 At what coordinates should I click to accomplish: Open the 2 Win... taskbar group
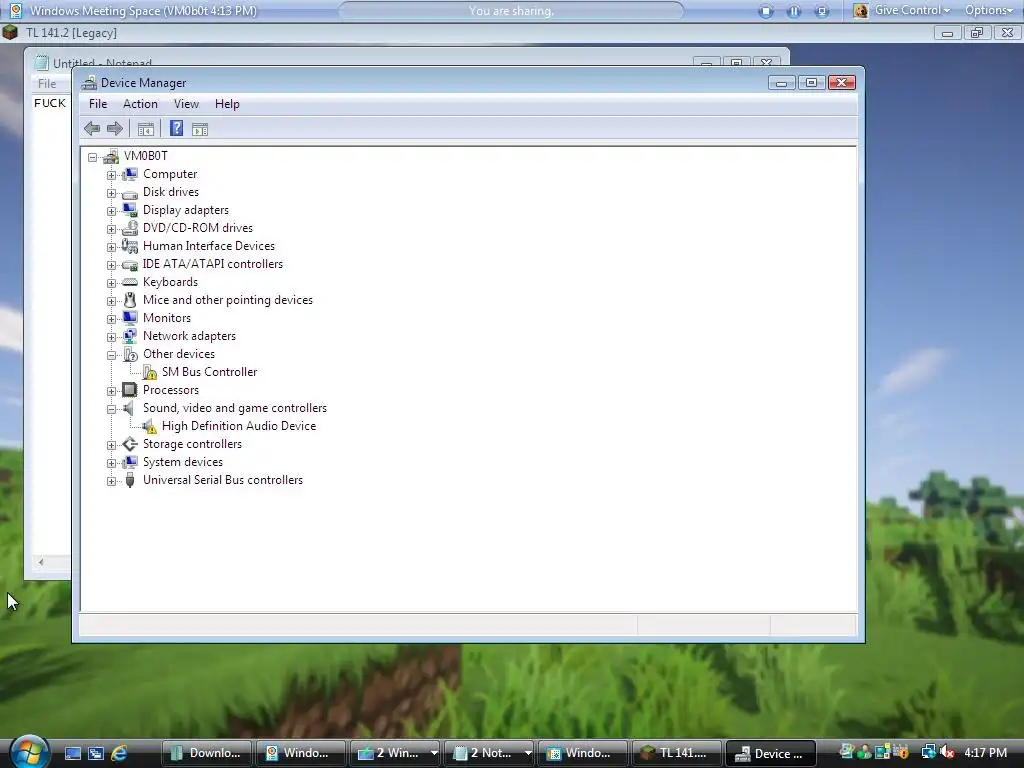click(395, 753)
